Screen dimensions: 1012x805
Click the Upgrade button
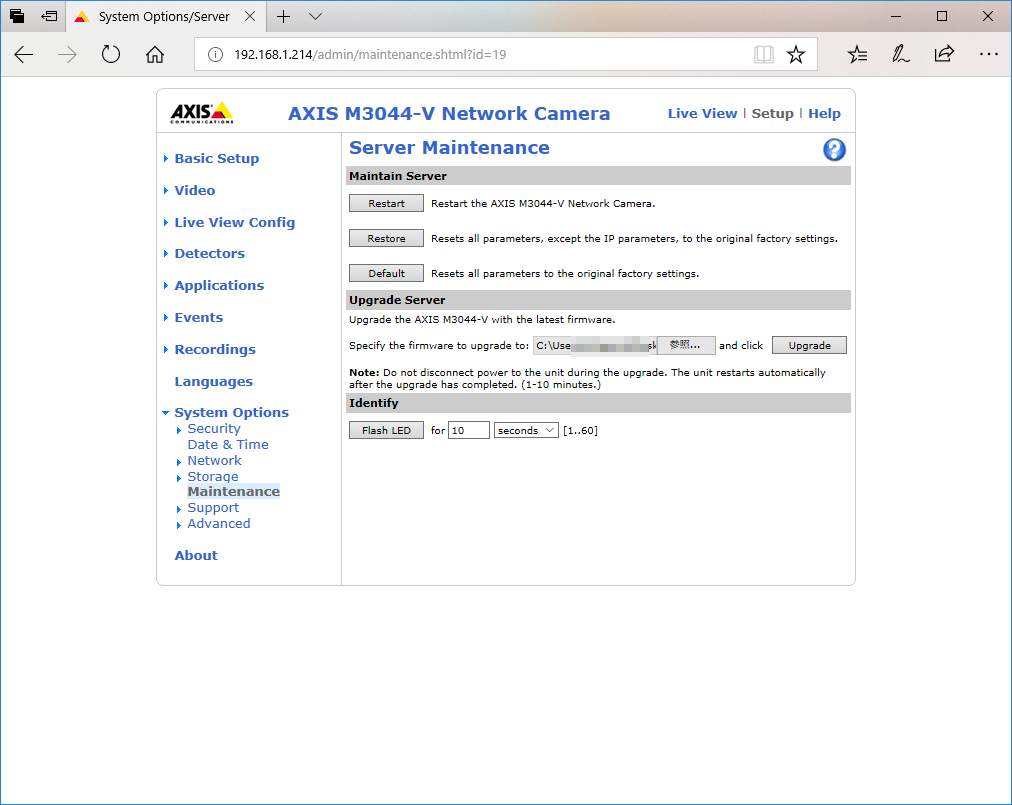click(x=809, y=345)
